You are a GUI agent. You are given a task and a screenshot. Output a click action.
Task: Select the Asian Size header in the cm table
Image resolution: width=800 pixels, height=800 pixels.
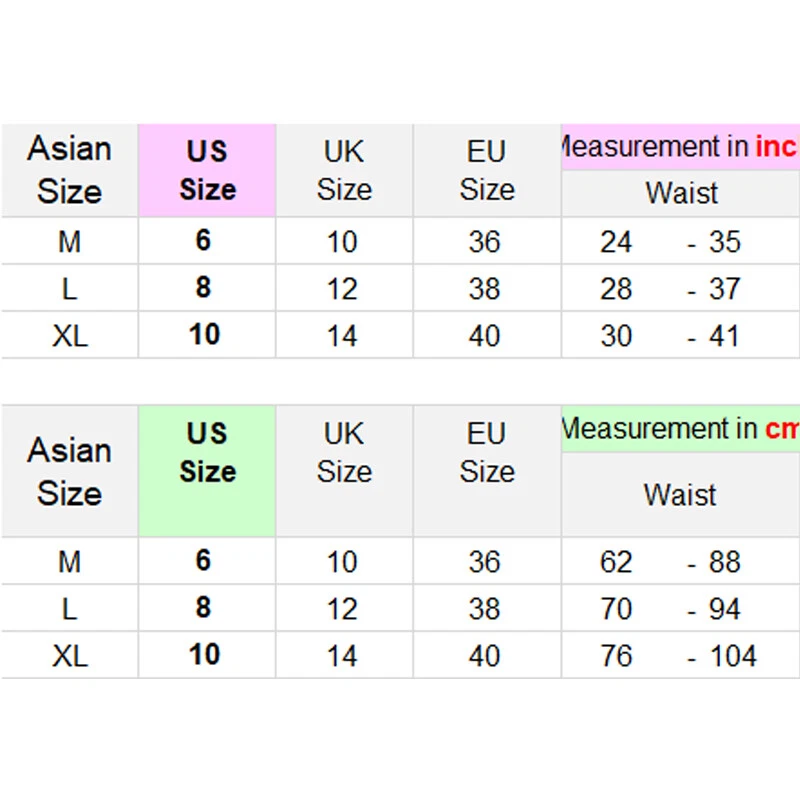69,471
